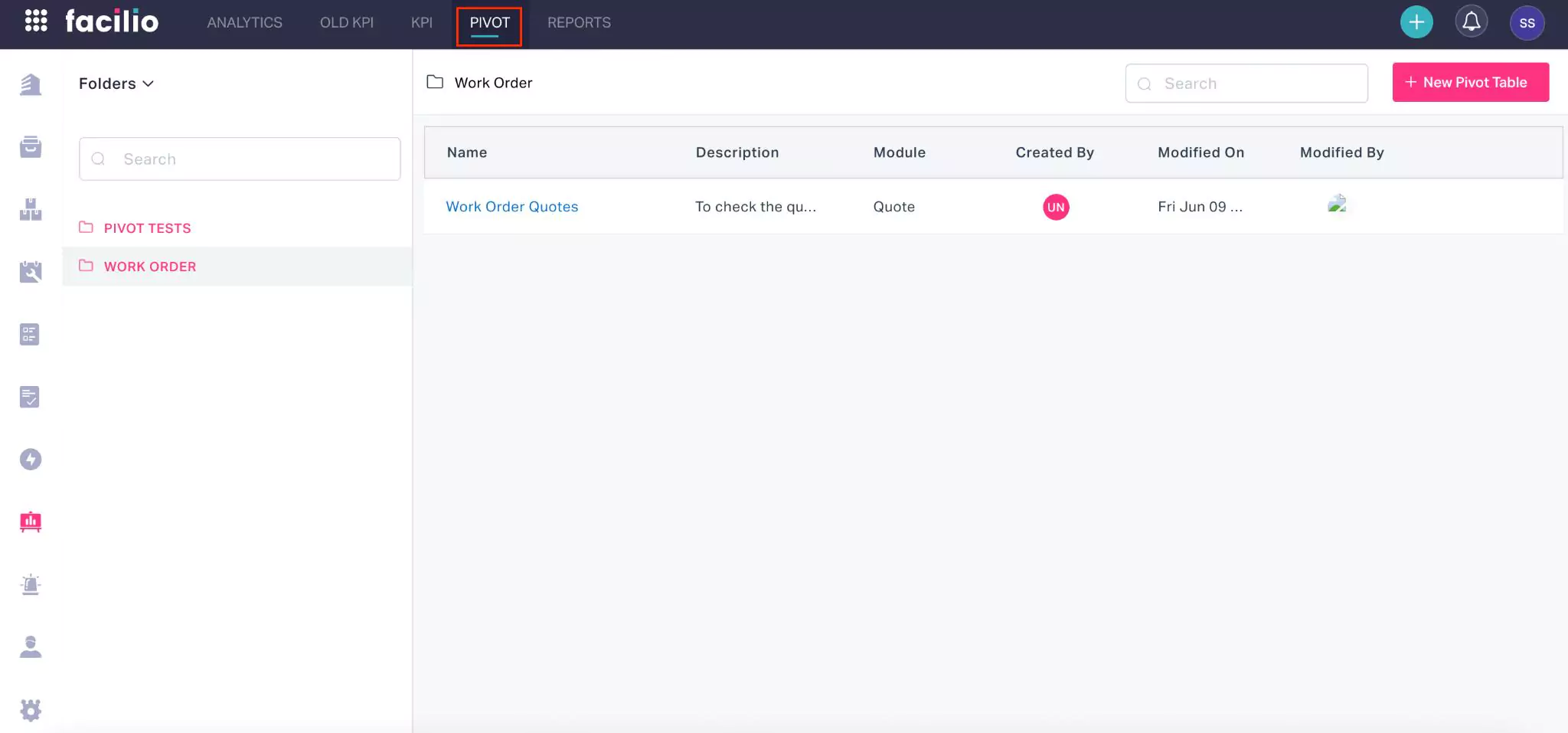The height and width of the screenshot is (733, 1568).
Task: Expand the Folders dropdown
Action: point(116,83)
